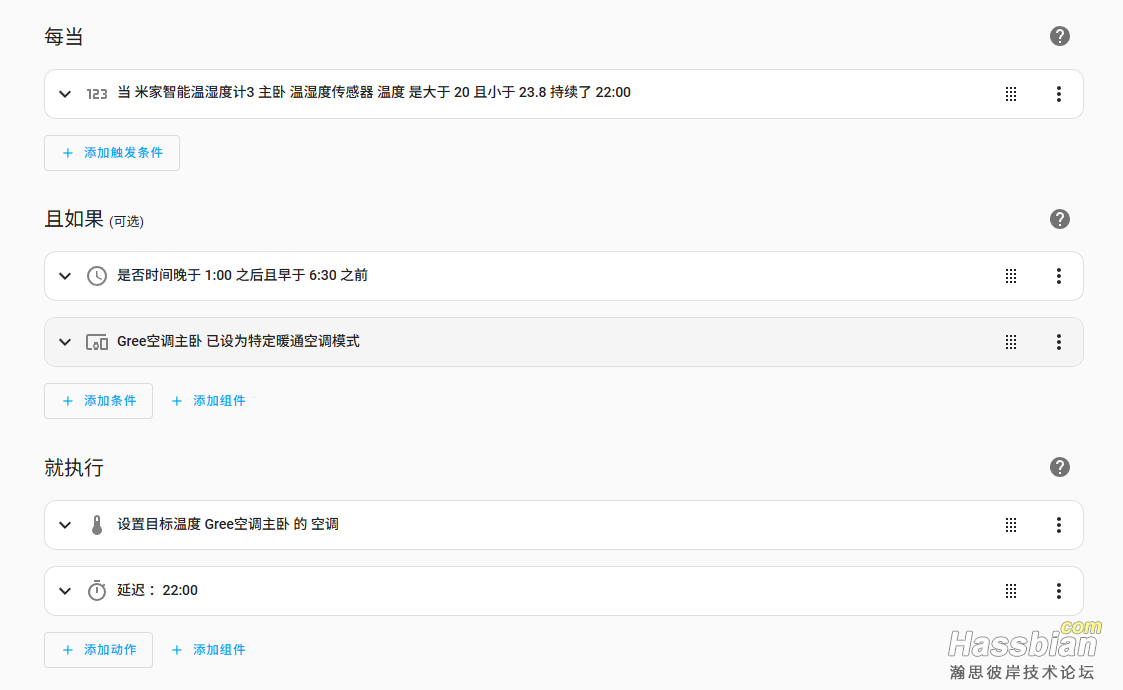Click the stopwatch icon on the 延迟 action
The height and width of the screenshot is (690, 1123).
(x=97, y=590)
